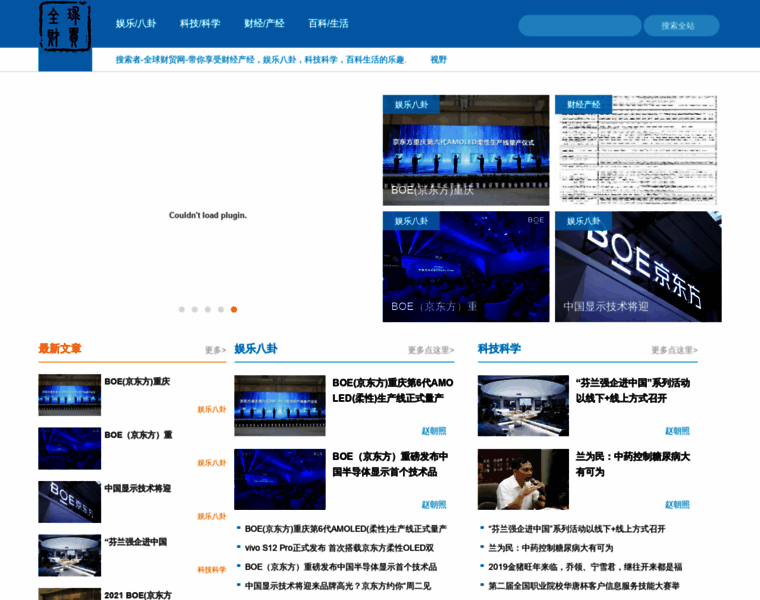Open 娱乐八卦 thumbnail for BOE重磅发布

[280, 479]
